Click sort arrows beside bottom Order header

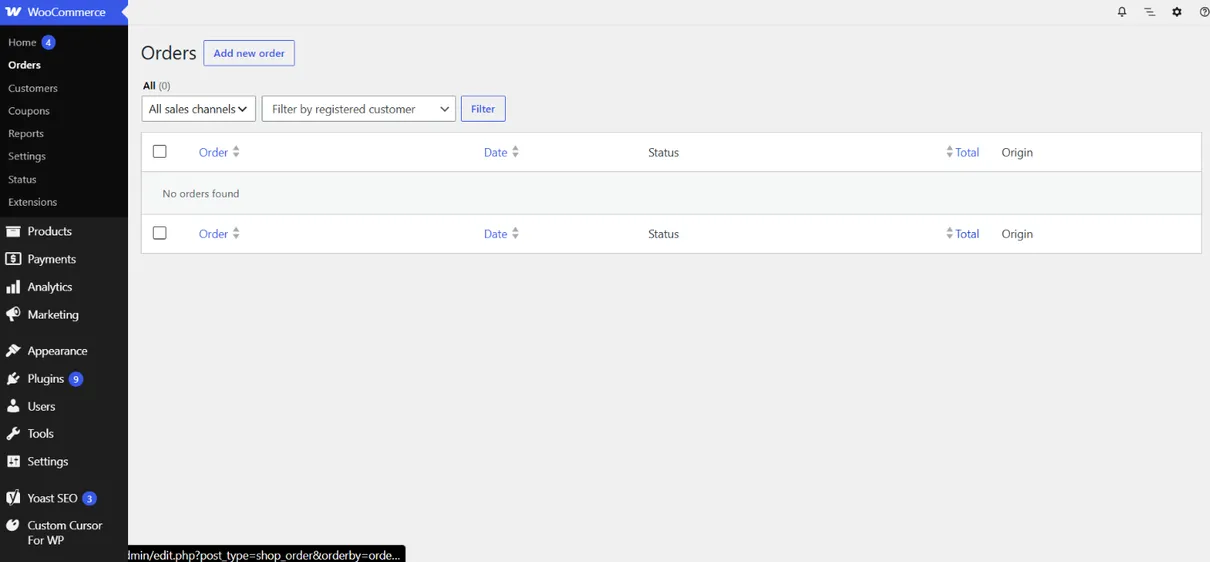point(236,233)
